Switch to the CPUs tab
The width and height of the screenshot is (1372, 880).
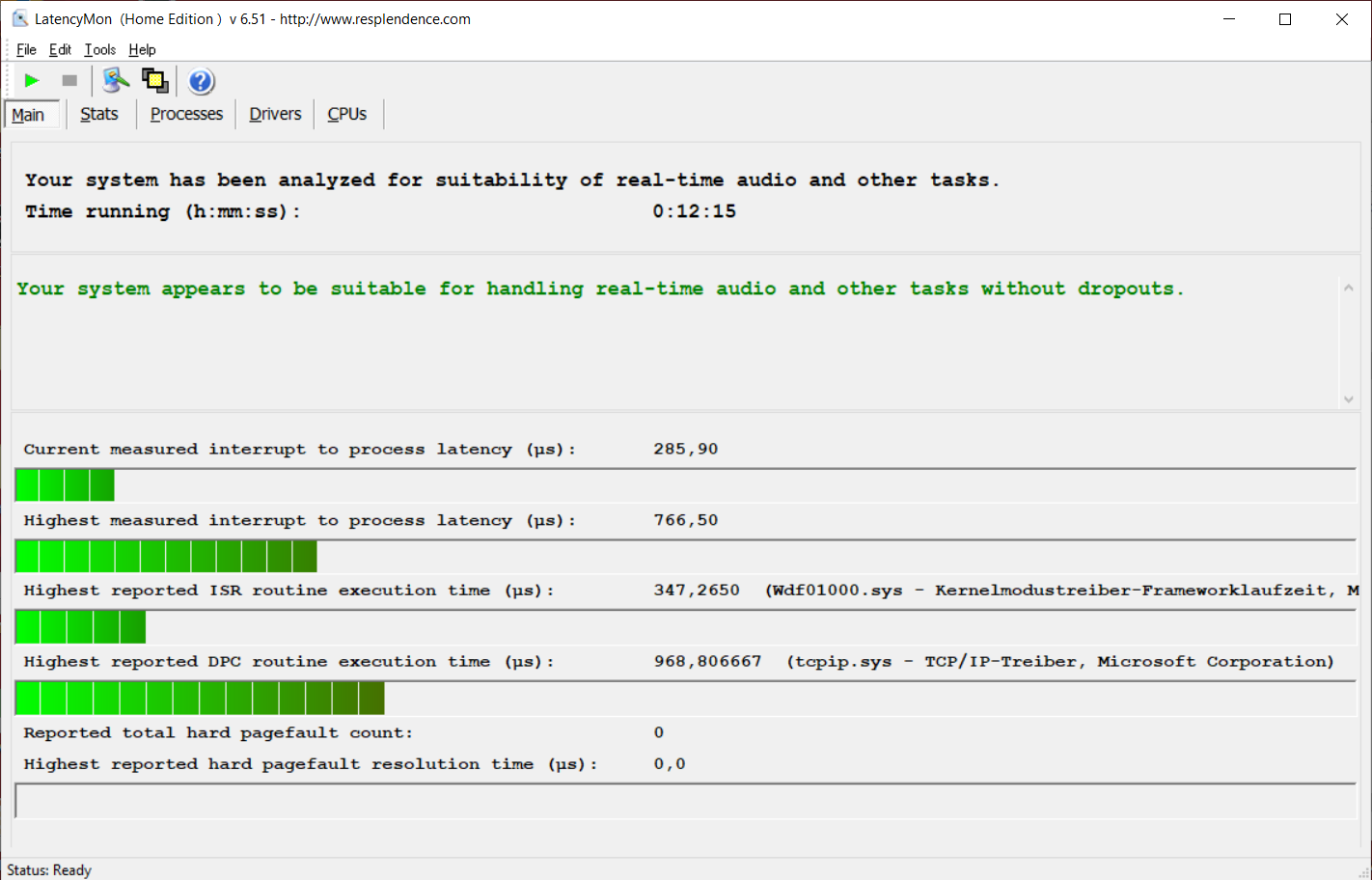[347, 114]
